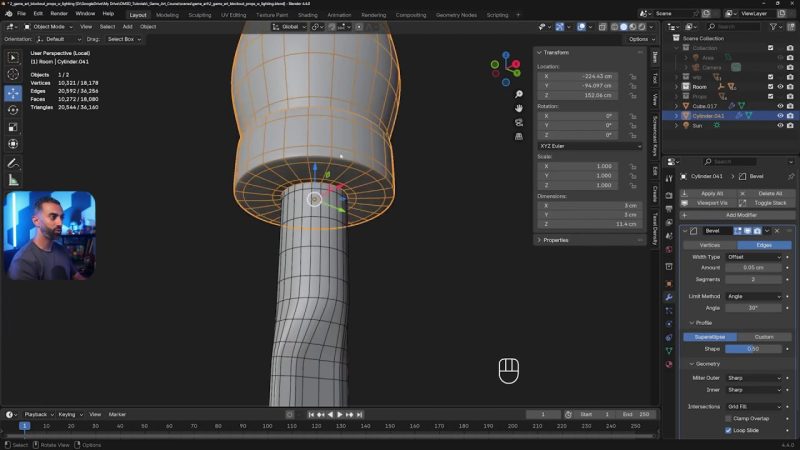Image resolution: width=800 pixels, height=450 pixels.
Task: Enable the Clamp Overlap checkbox
Action: (x=729, y=418)
